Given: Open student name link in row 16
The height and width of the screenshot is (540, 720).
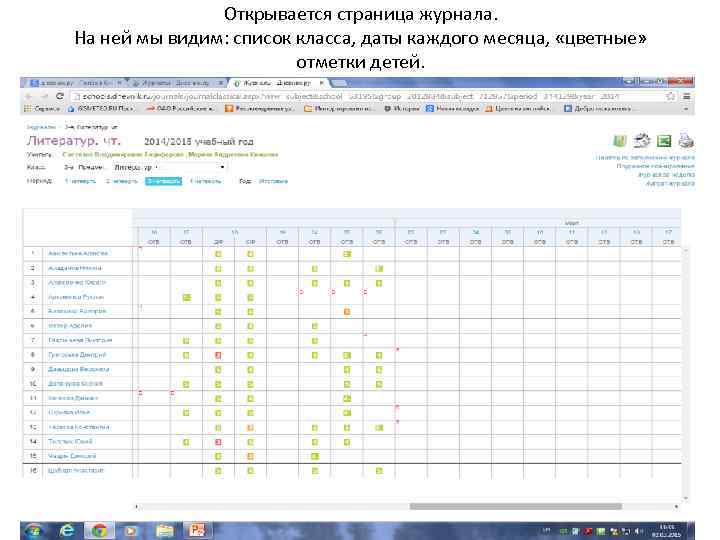Looking at the screenshot, I should pyautogui.click(x=76, y=471).
